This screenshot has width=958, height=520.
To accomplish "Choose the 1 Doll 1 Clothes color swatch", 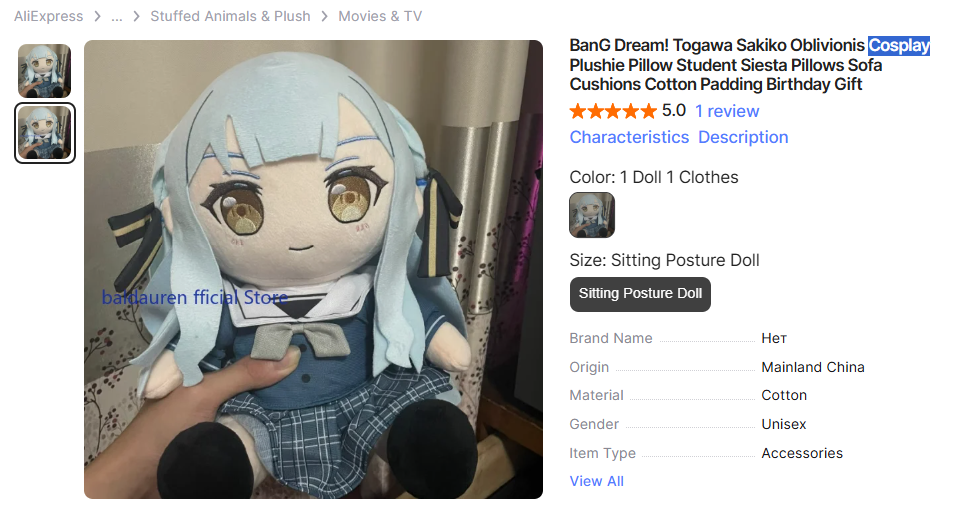I will click(592, 215).
